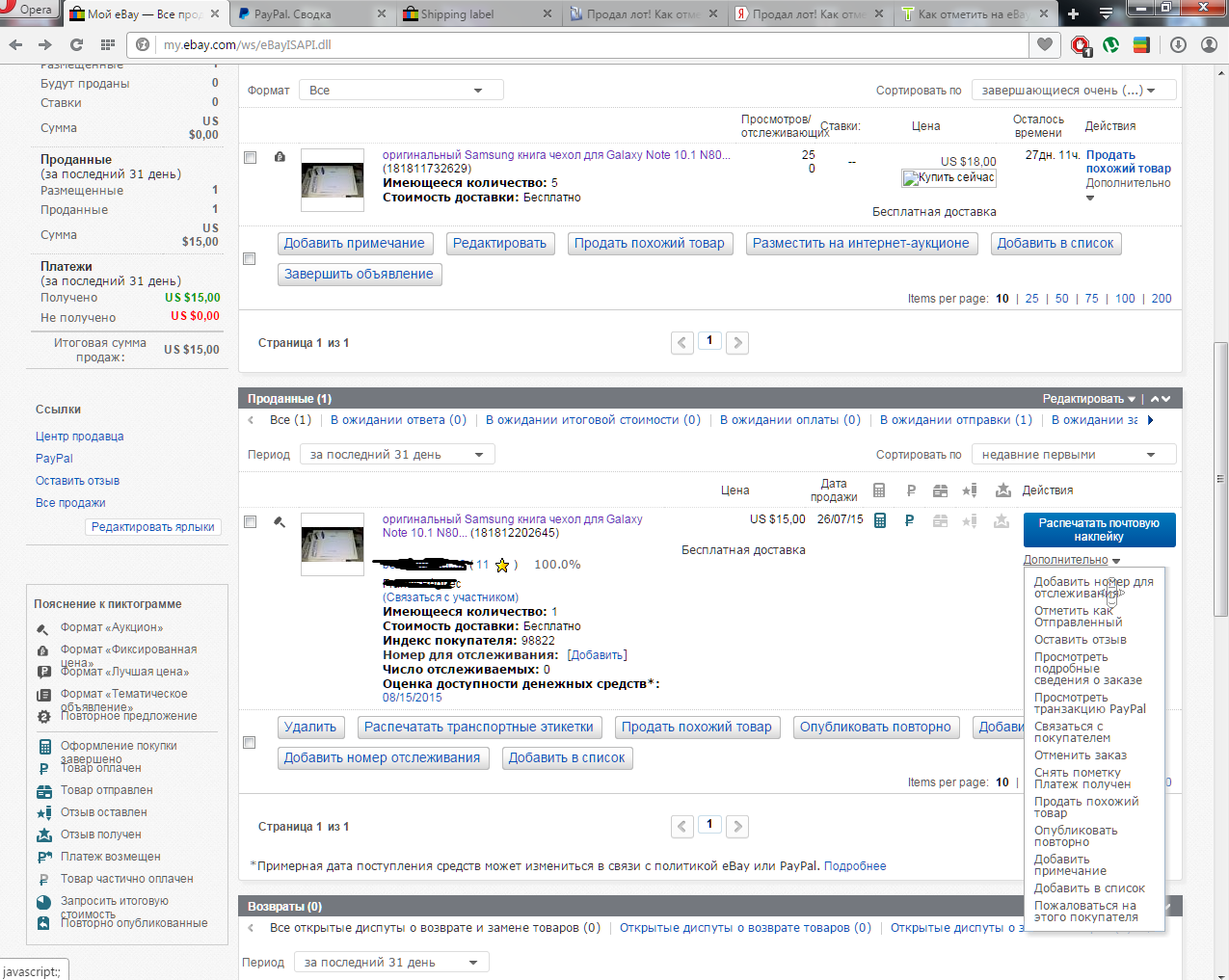Open the Format dropdown set to Все
This screenshot has width=1229, height=980.
(x=401, y=90)
